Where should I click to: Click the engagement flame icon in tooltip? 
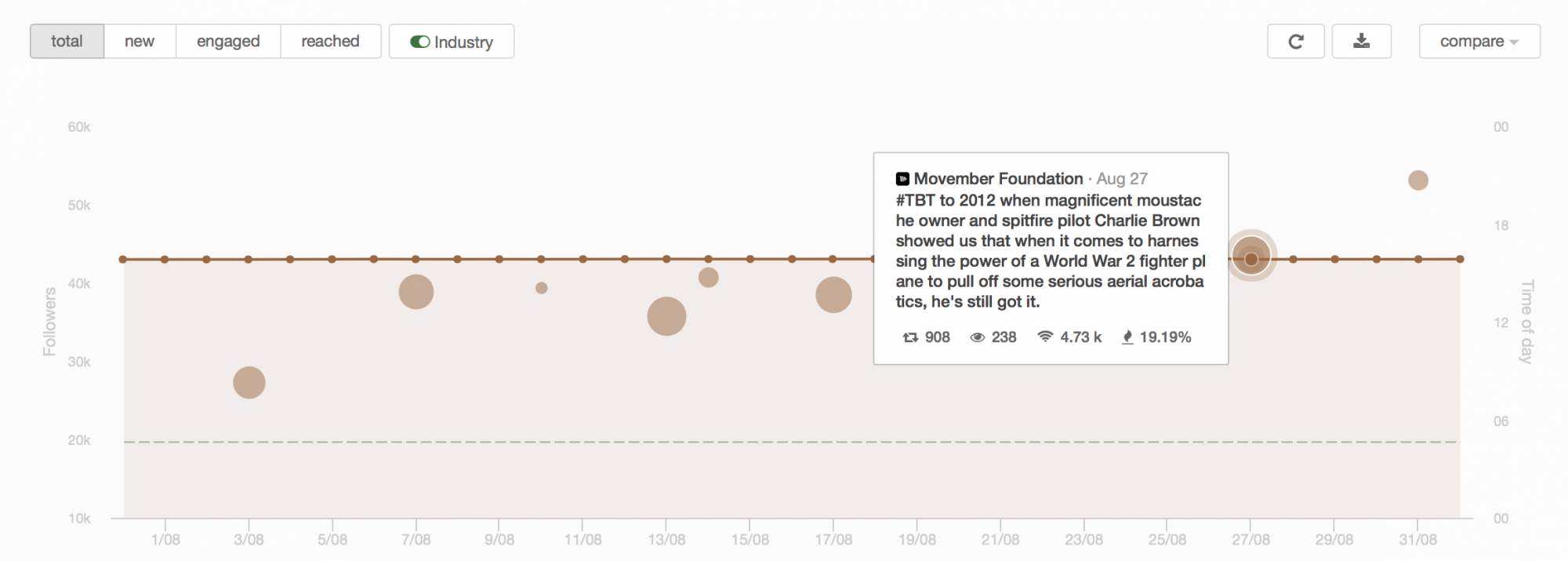click(1127, 337)
